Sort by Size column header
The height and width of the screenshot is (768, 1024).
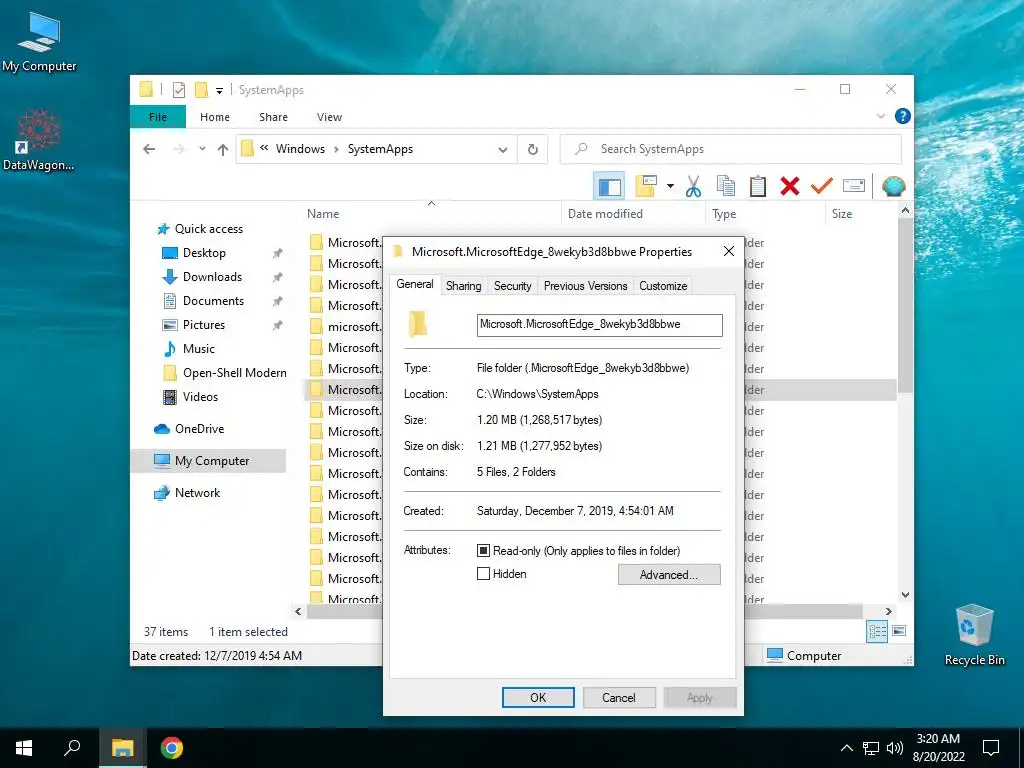tap(842, 214)
